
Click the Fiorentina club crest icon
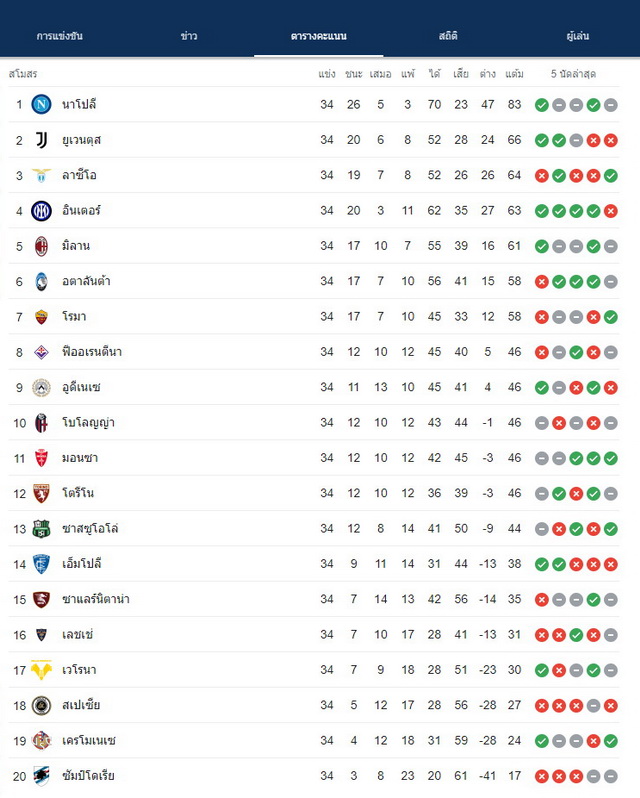[41, 352]
